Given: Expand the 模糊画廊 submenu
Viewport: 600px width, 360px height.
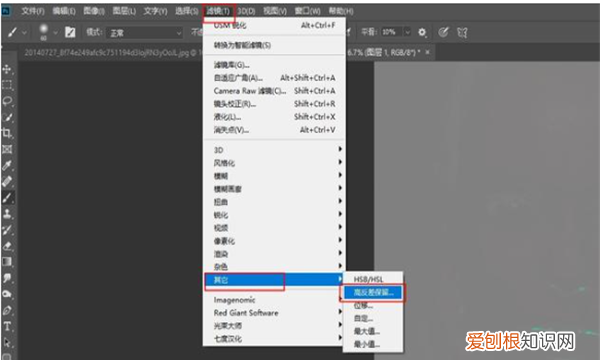Looking at the screenshot, I should coord(274,189).
